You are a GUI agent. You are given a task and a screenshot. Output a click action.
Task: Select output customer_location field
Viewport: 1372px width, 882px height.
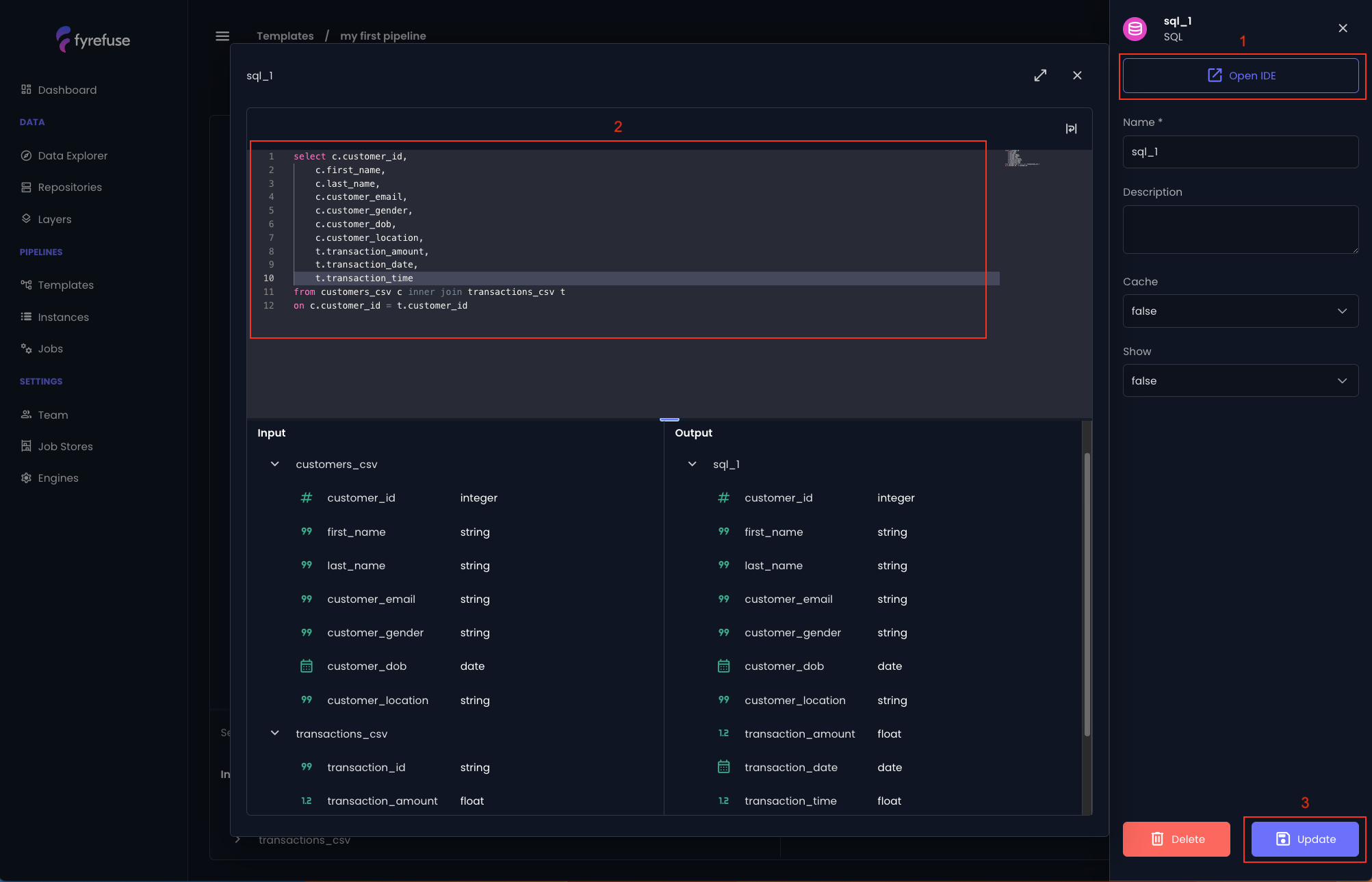point(795,700)
